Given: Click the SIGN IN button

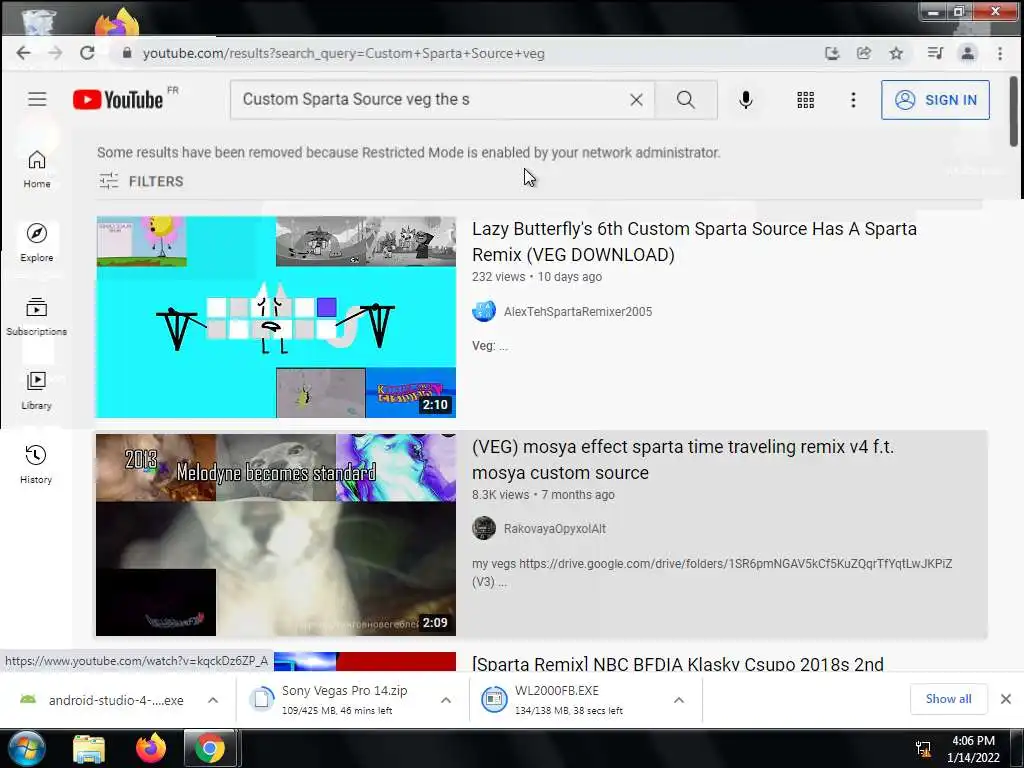Looking at the screenshot, I should click(x=935, y=100).
